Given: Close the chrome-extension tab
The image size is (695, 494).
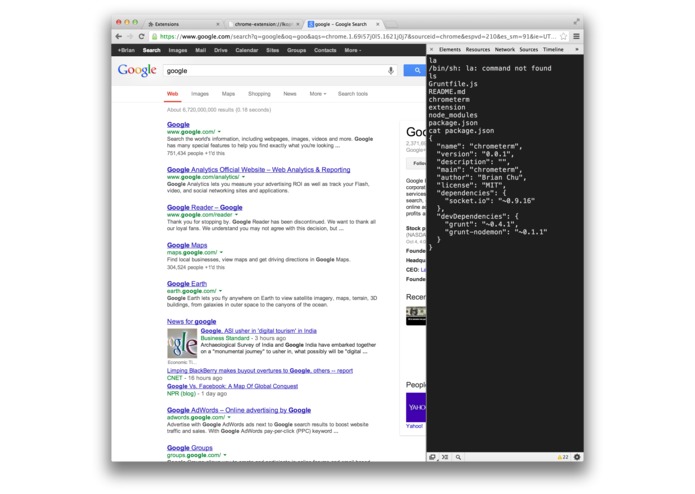Looking at the screenshot, I should [298, 24].
